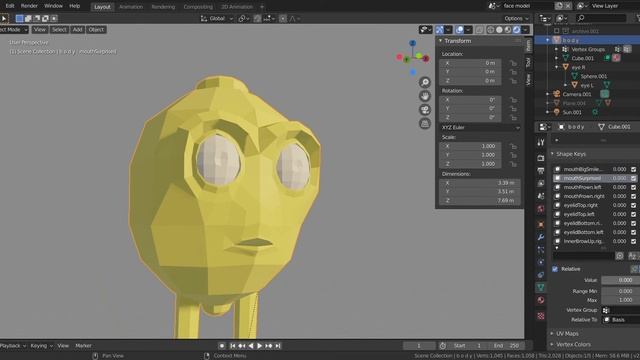
Task: Open the viewport Object menu button
Action: pyautogui.click(x=96, y=29)
